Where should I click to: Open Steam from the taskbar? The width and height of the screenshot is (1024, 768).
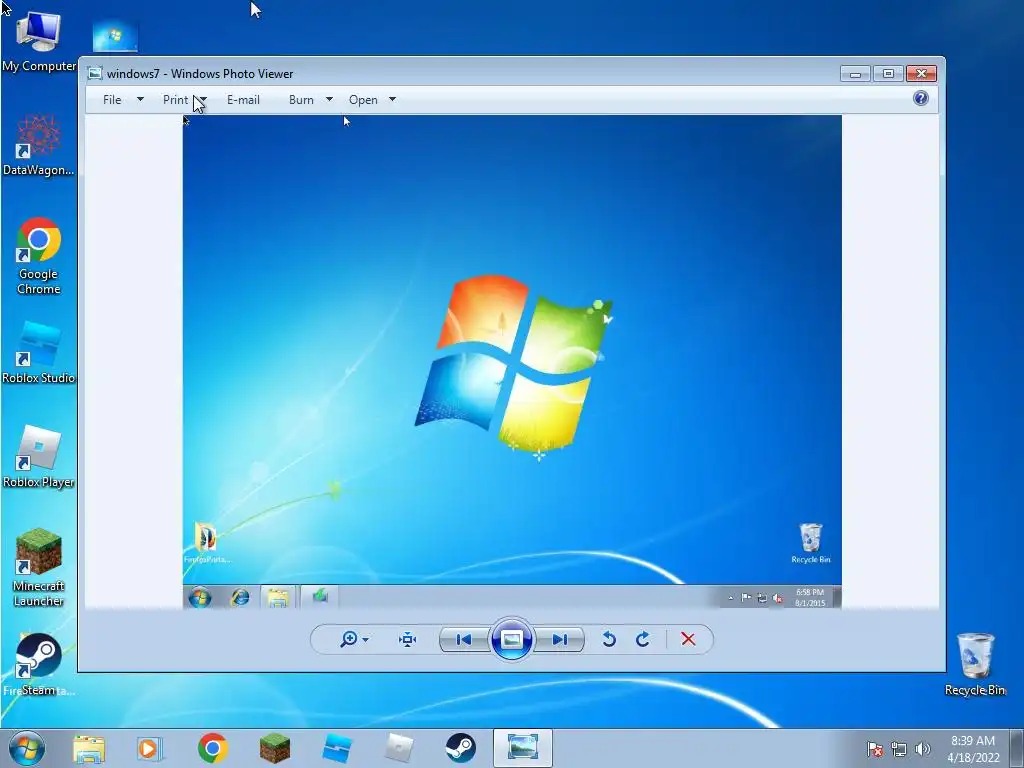[460, 748]
